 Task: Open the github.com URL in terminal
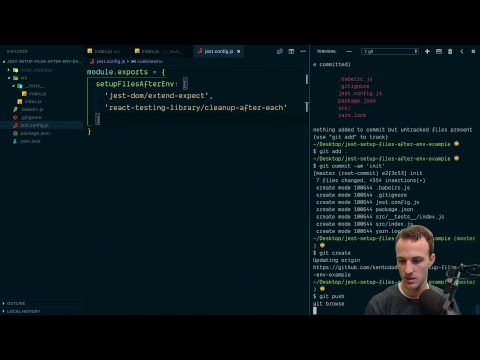pos(355,268)
